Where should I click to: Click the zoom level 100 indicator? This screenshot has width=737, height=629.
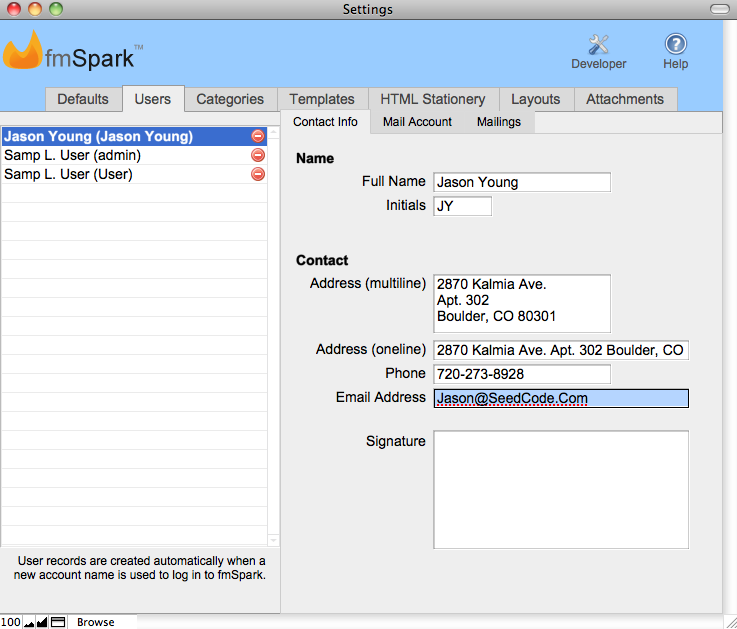(x=11, y=622)
